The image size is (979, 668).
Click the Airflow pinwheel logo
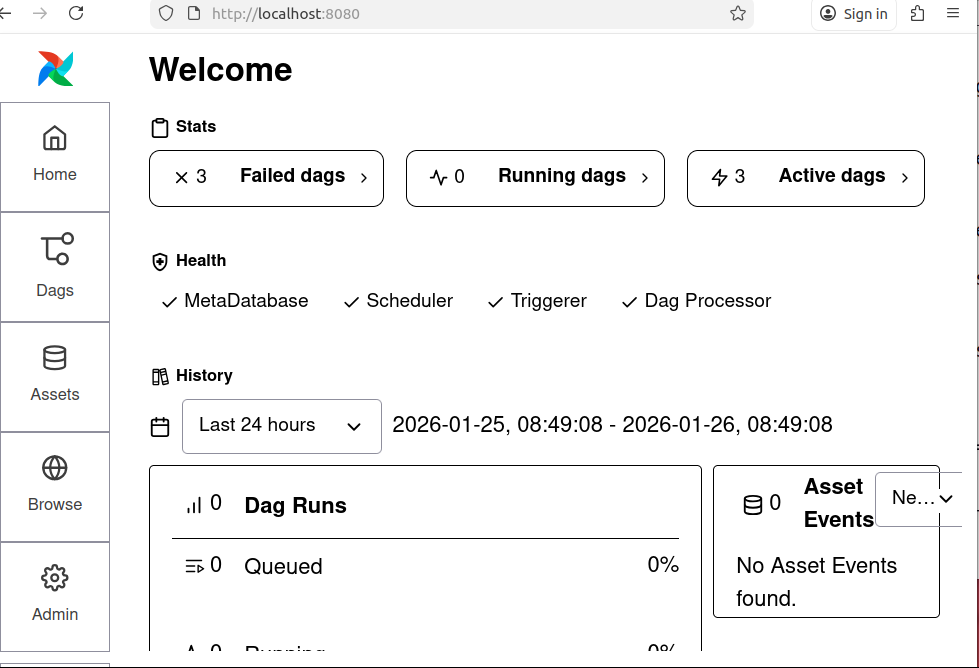tap(55, 68)
